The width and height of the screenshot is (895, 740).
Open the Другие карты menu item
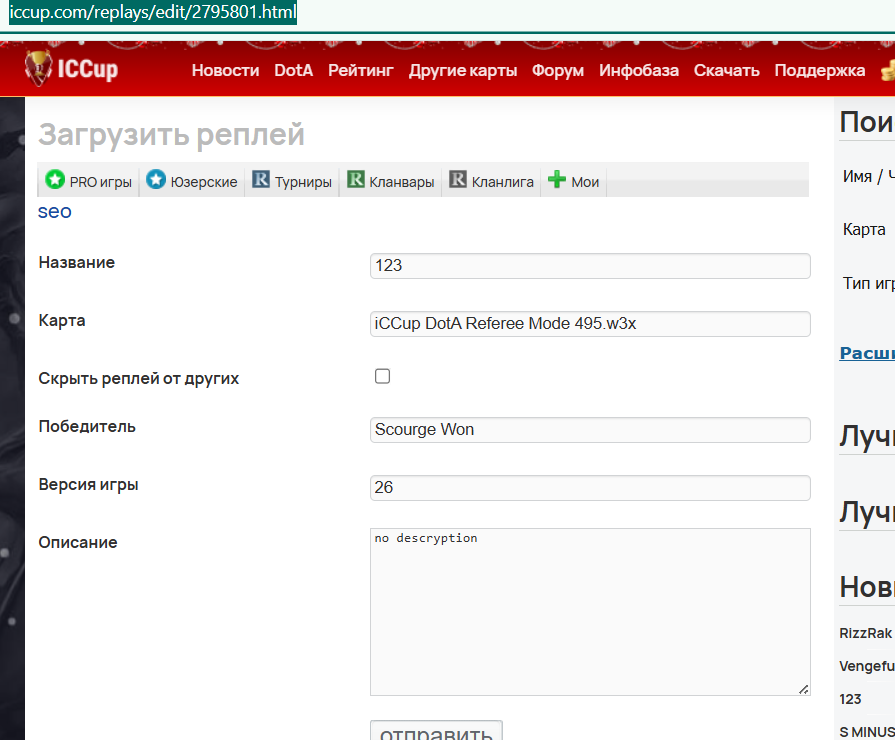(x=463, y=70)
